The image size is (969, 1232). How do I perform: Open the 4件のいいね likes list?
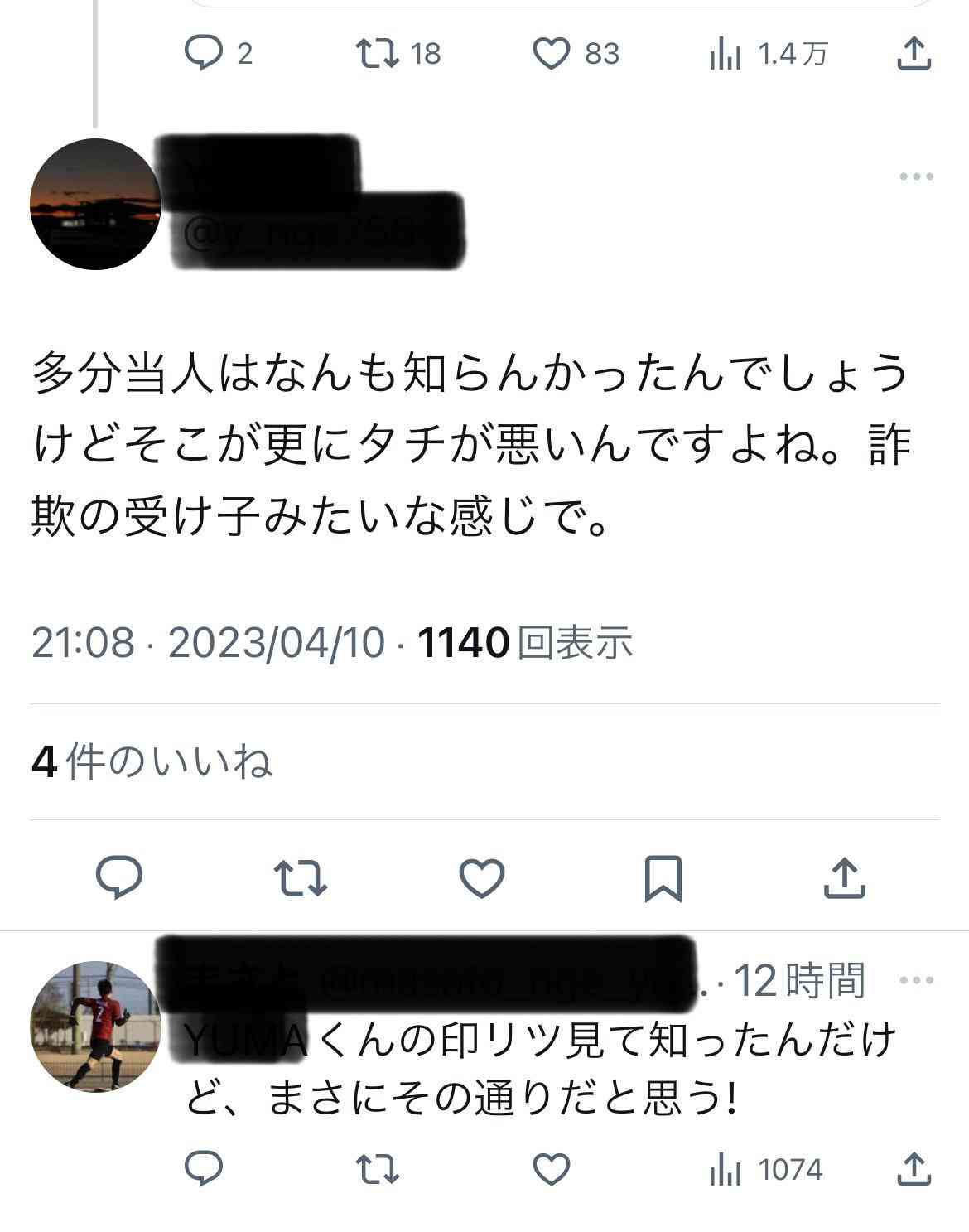[x=152, y=762]
